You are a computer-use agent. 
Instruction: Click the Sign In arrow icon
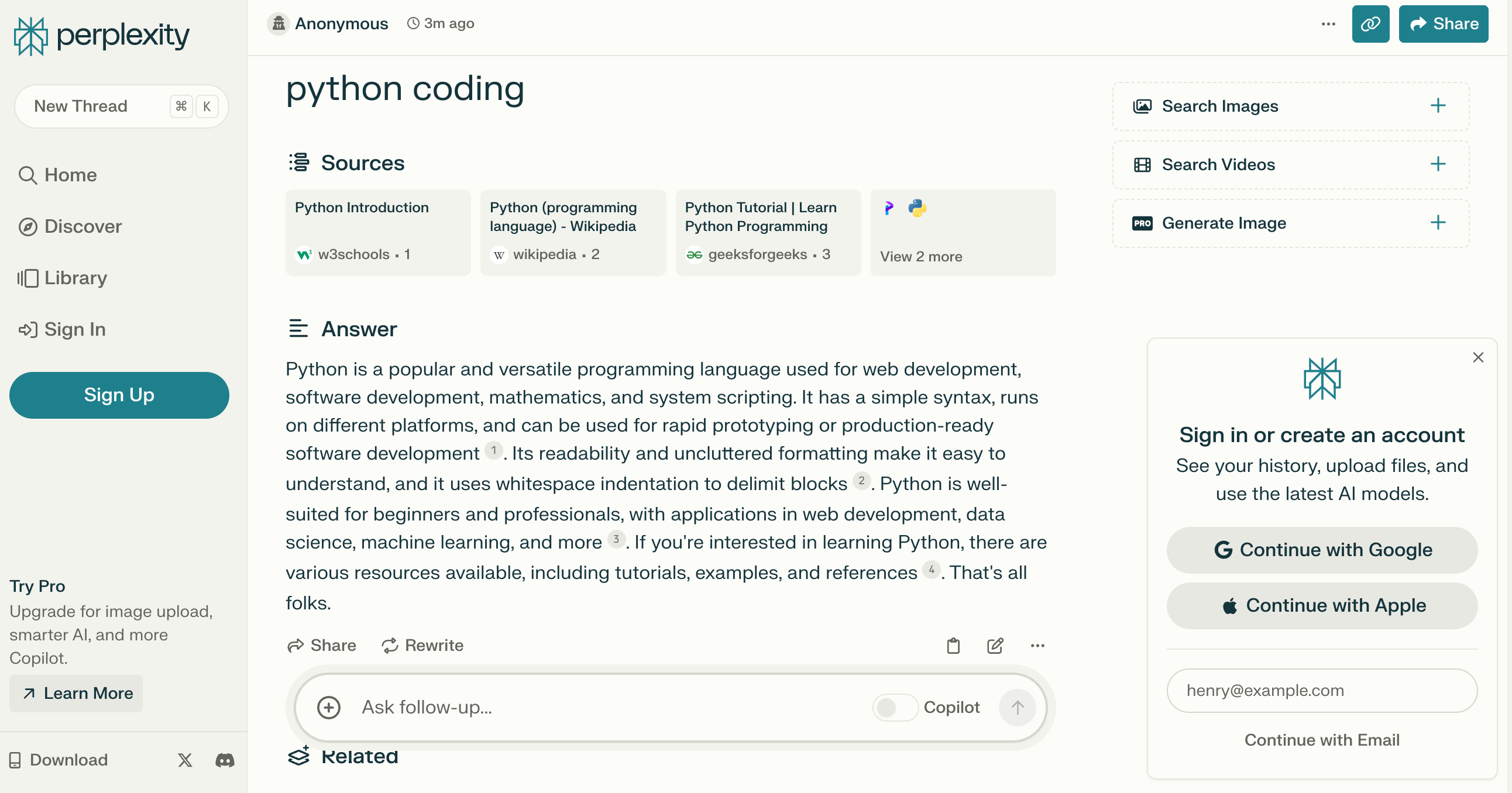[28, 330]
